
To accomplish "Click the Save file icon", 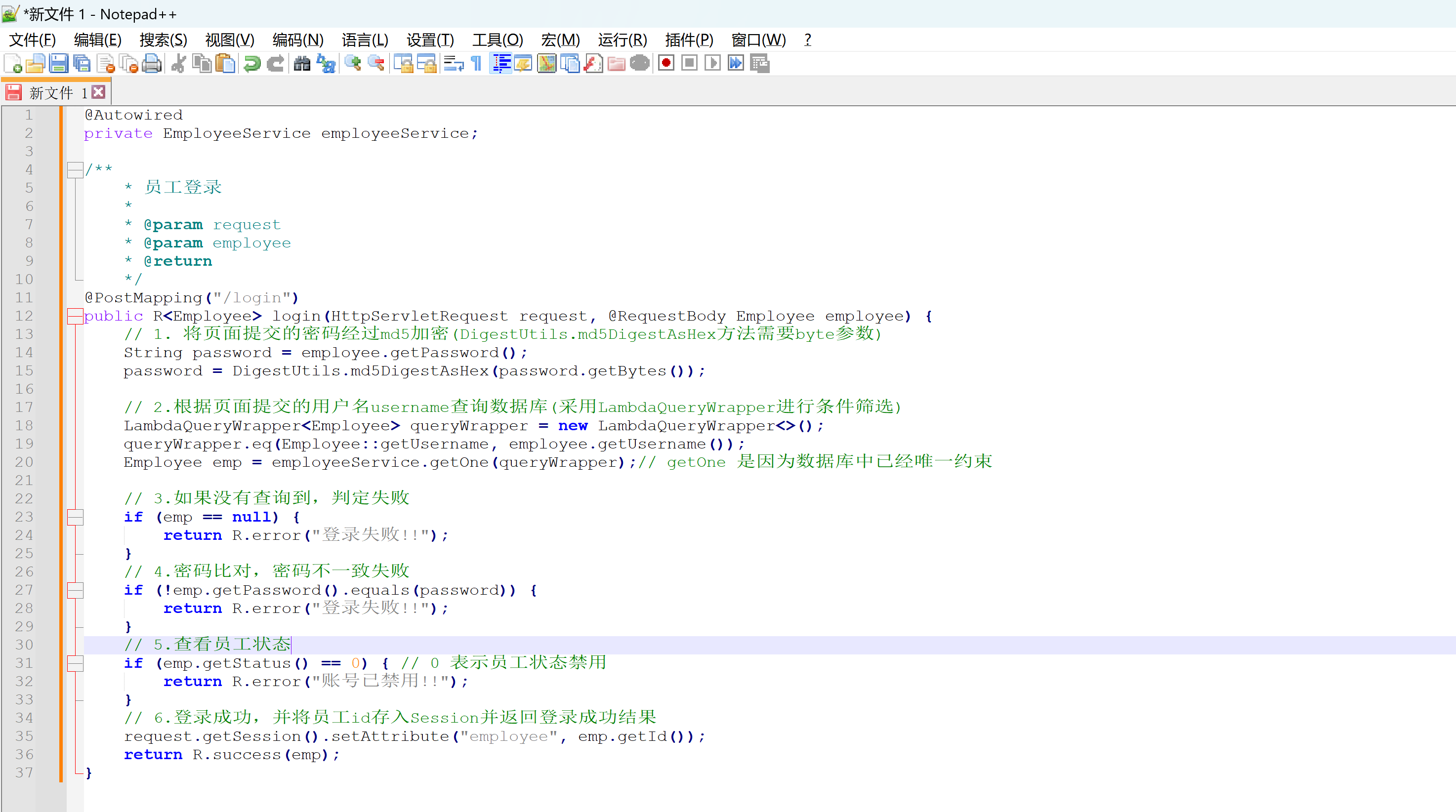I will click(x=58, y=63).
